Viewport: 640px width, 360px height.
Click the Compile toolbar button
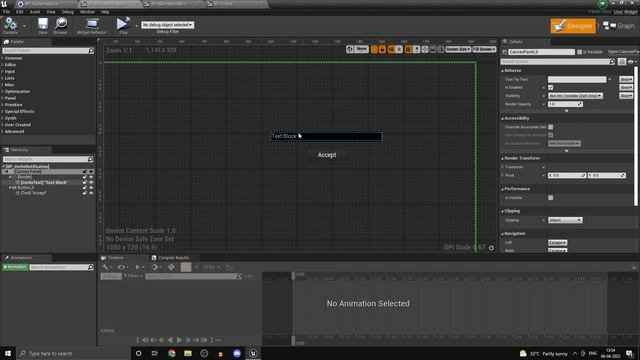10,26
